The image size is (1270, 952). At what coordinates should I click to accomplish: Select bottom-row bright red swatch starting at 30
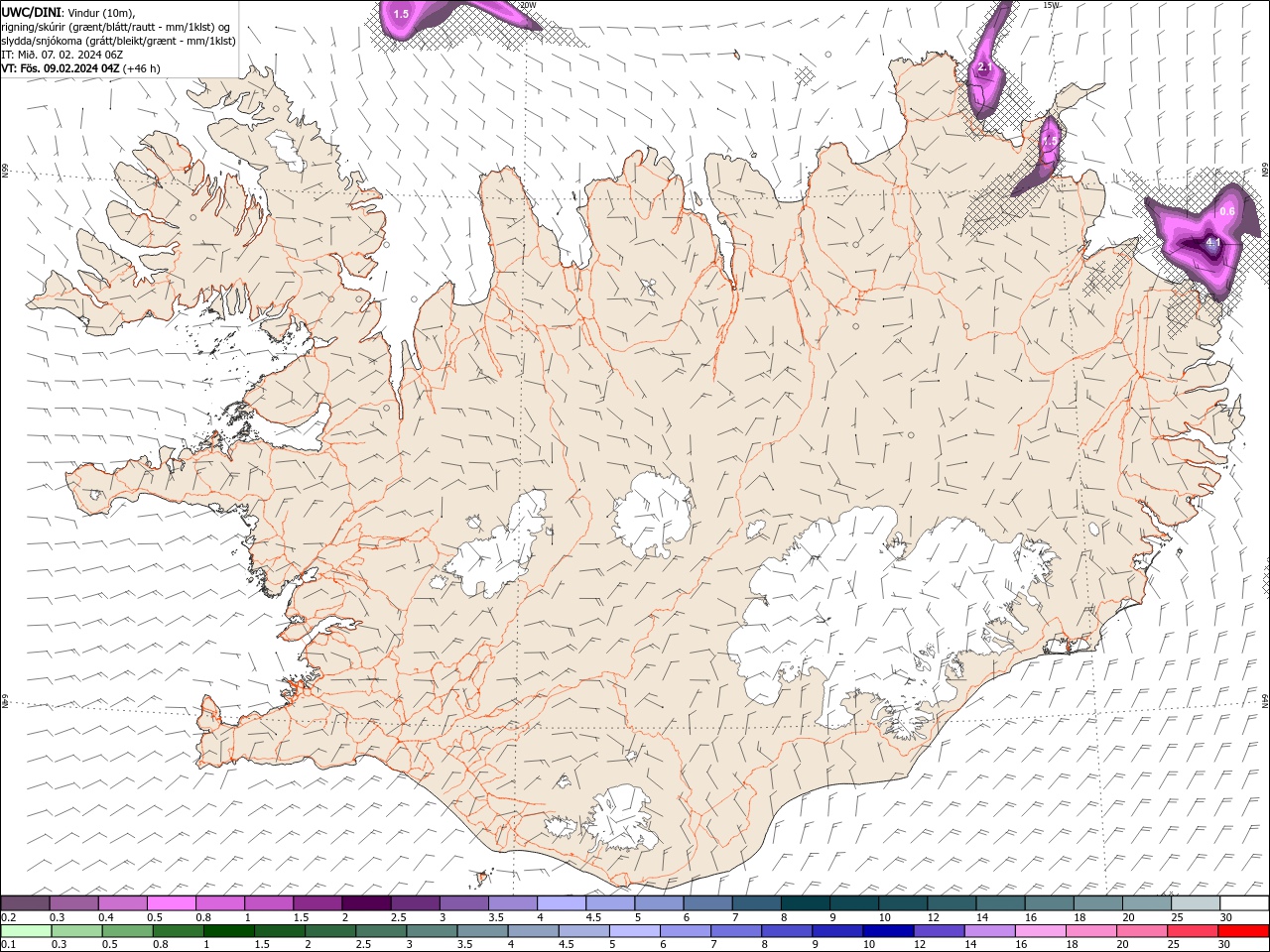(x=1243, y=931)
